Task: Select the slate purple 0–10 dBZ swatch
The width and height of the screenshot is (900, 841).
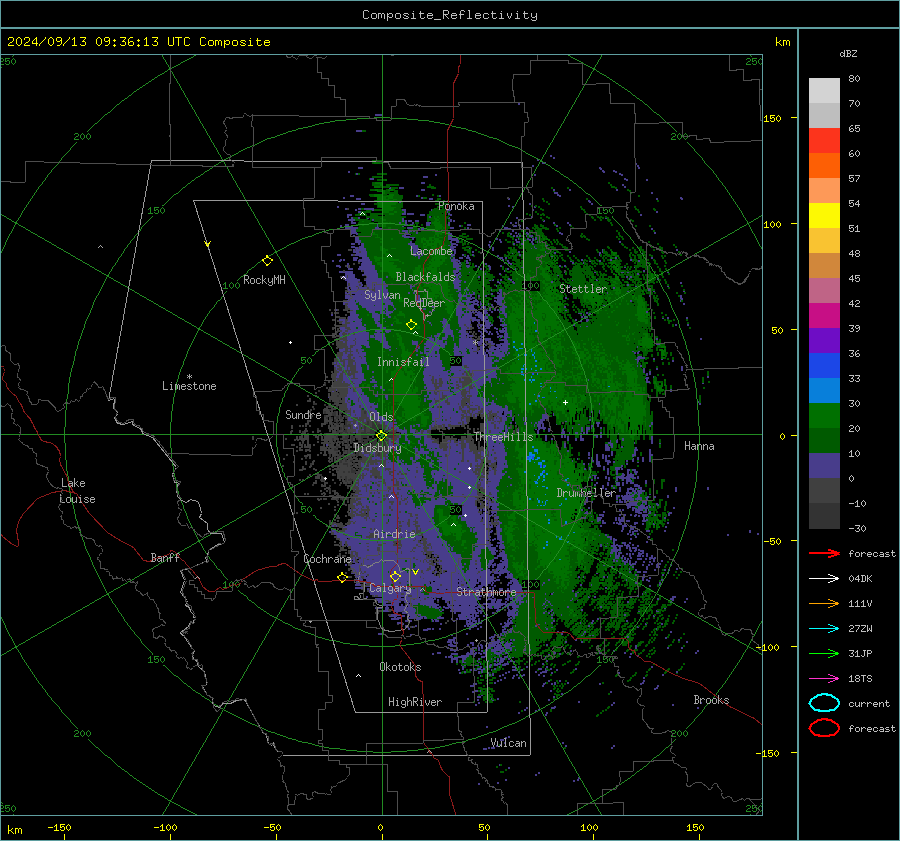Action: click(824, 466)
